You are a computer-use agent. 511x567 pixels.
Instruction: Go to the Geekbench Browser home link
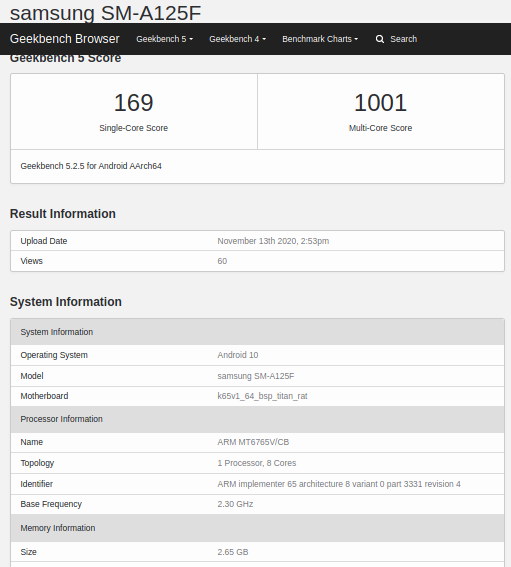[64, 39]
